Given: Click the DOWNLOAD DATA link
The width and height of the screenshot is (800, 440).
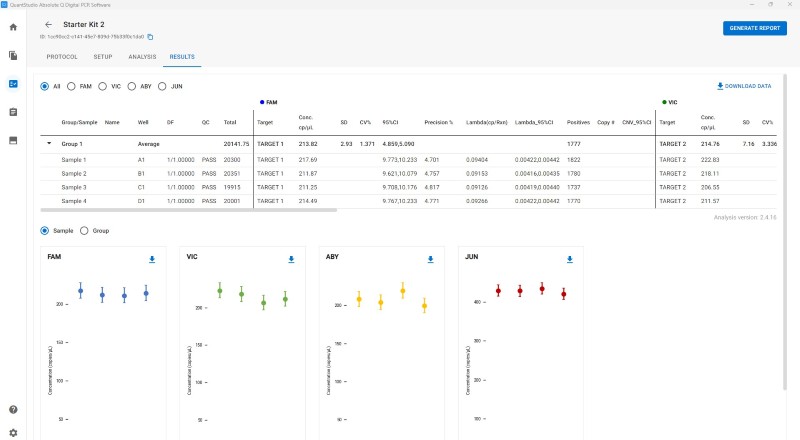Looking at the screenshot, I should point(744,86).
